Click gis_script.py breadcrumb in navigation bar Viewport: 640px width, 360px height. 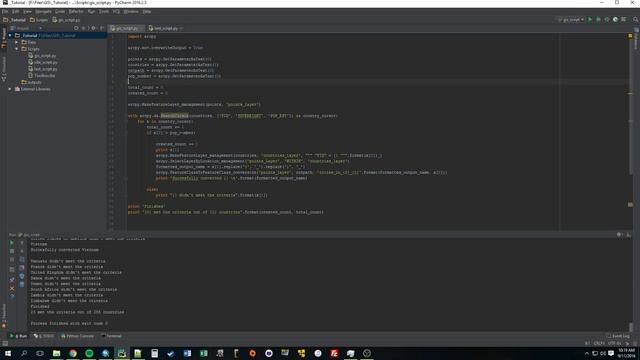[x=66, y=20]
